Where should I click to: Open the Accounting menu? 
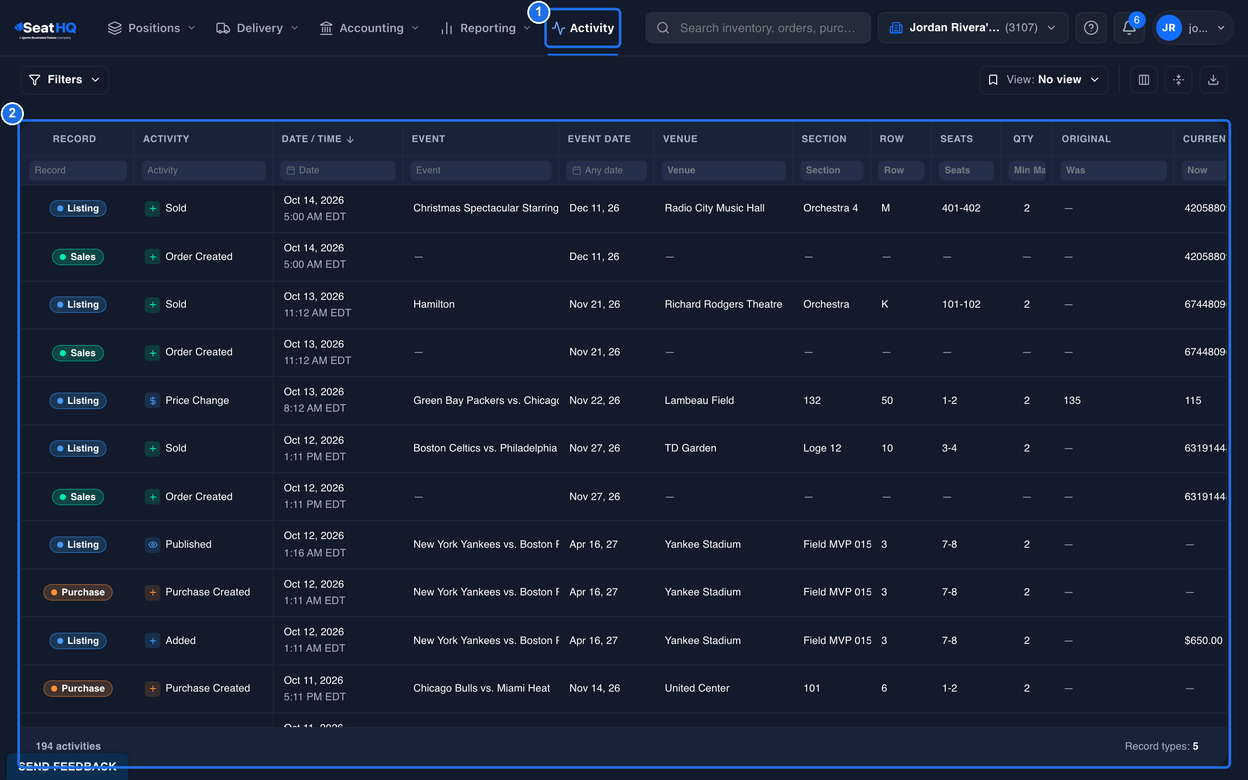point(368,28)
